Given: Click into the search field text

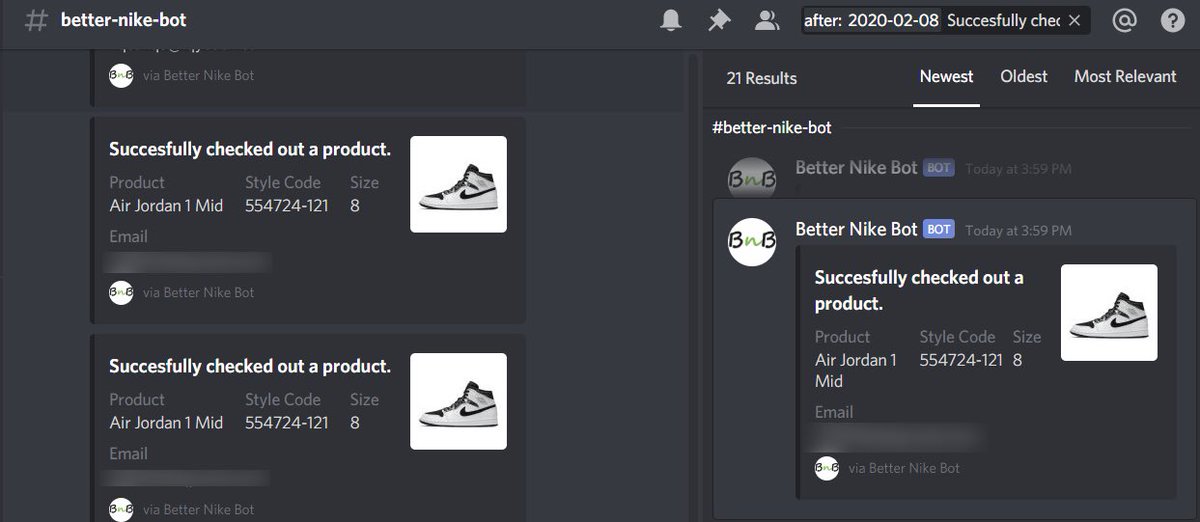Looking at the screenshot, I should tap(1003, 21).
